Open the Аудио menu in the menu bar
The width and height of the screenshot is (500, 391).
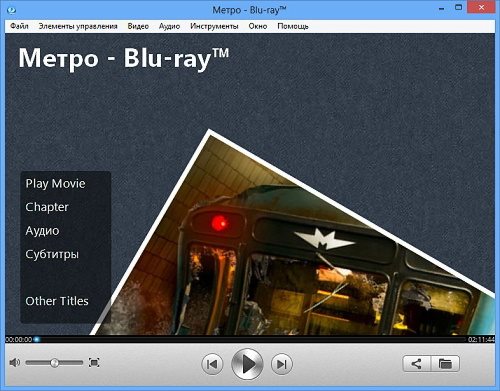click(169, 26)
